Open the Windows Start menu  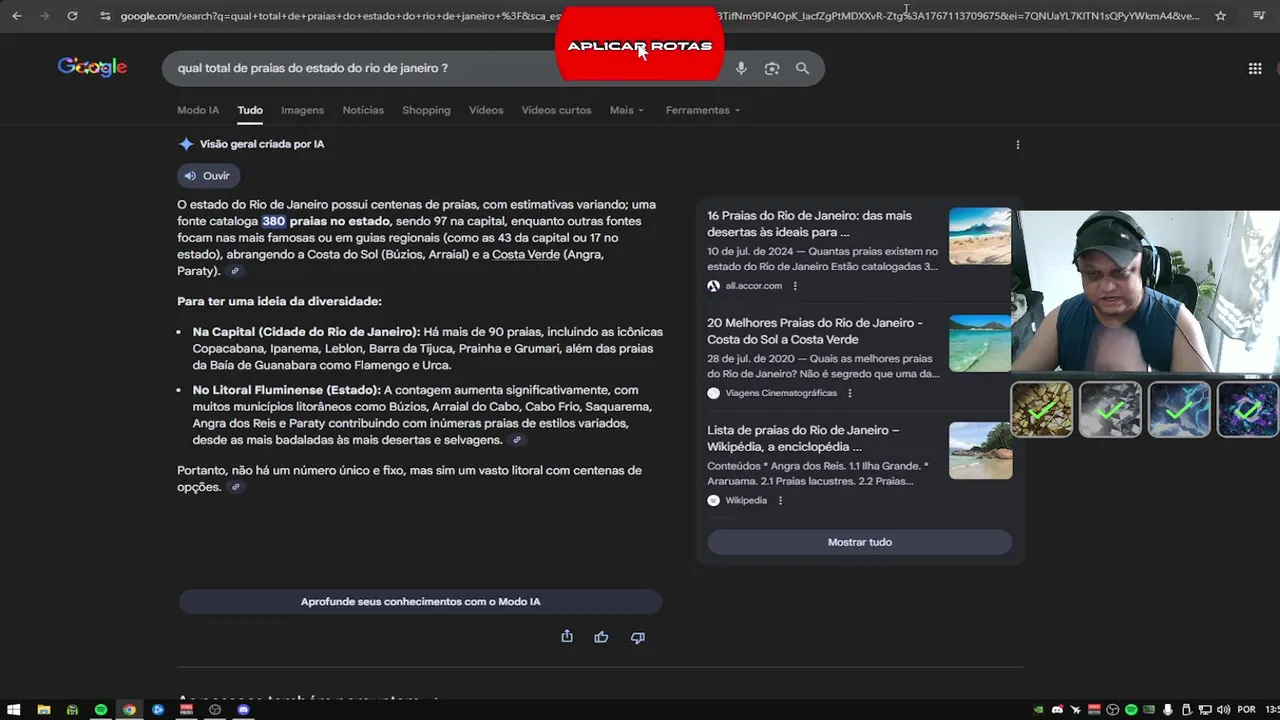click(x=14, y=710)
